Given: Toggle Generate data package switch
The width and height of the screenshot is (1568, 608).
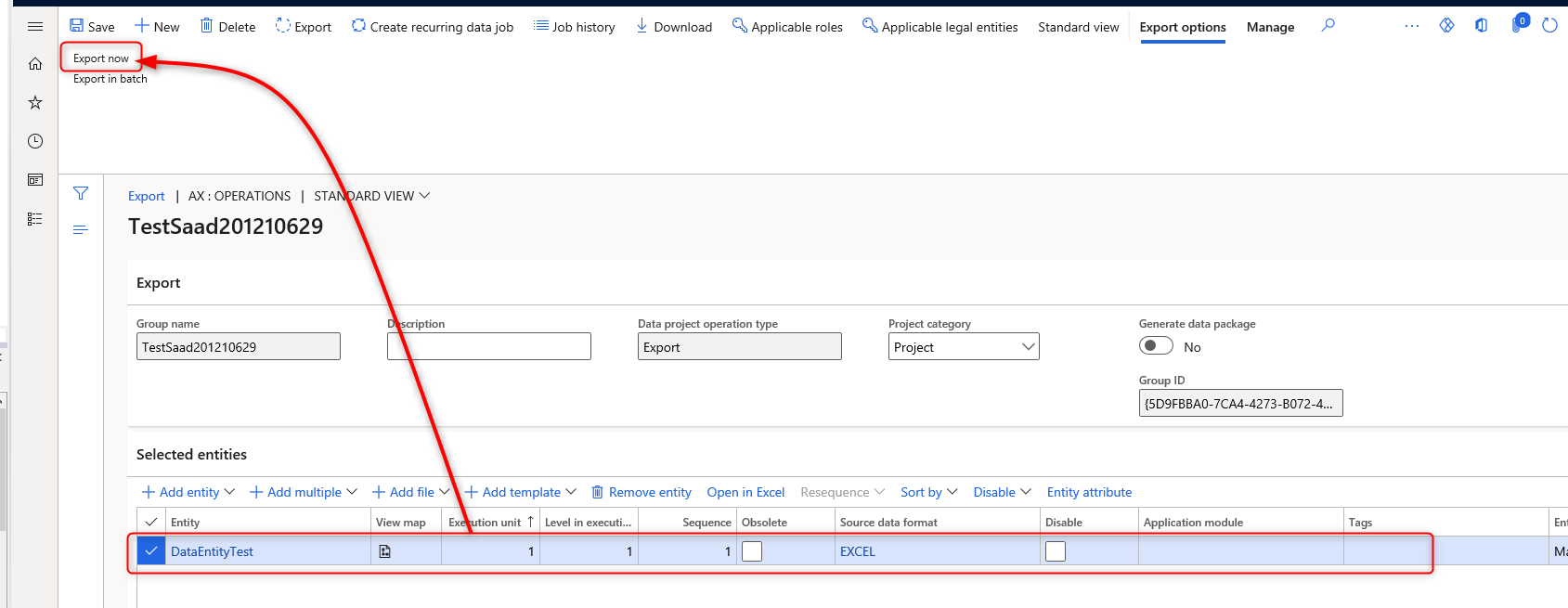Looking at the screenshot, I should point(1156,346).
